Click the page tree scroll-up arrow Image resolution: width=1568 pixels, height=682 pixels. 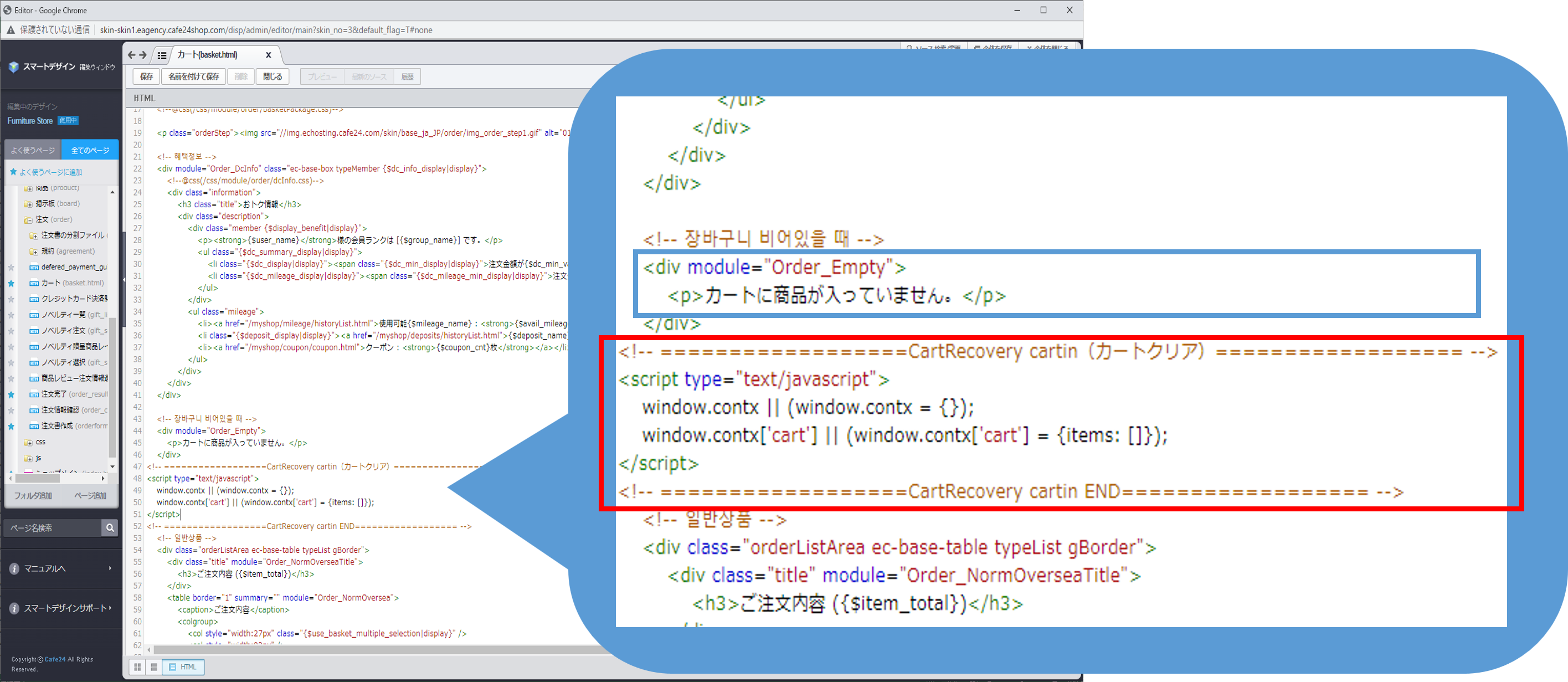(112, 192)
